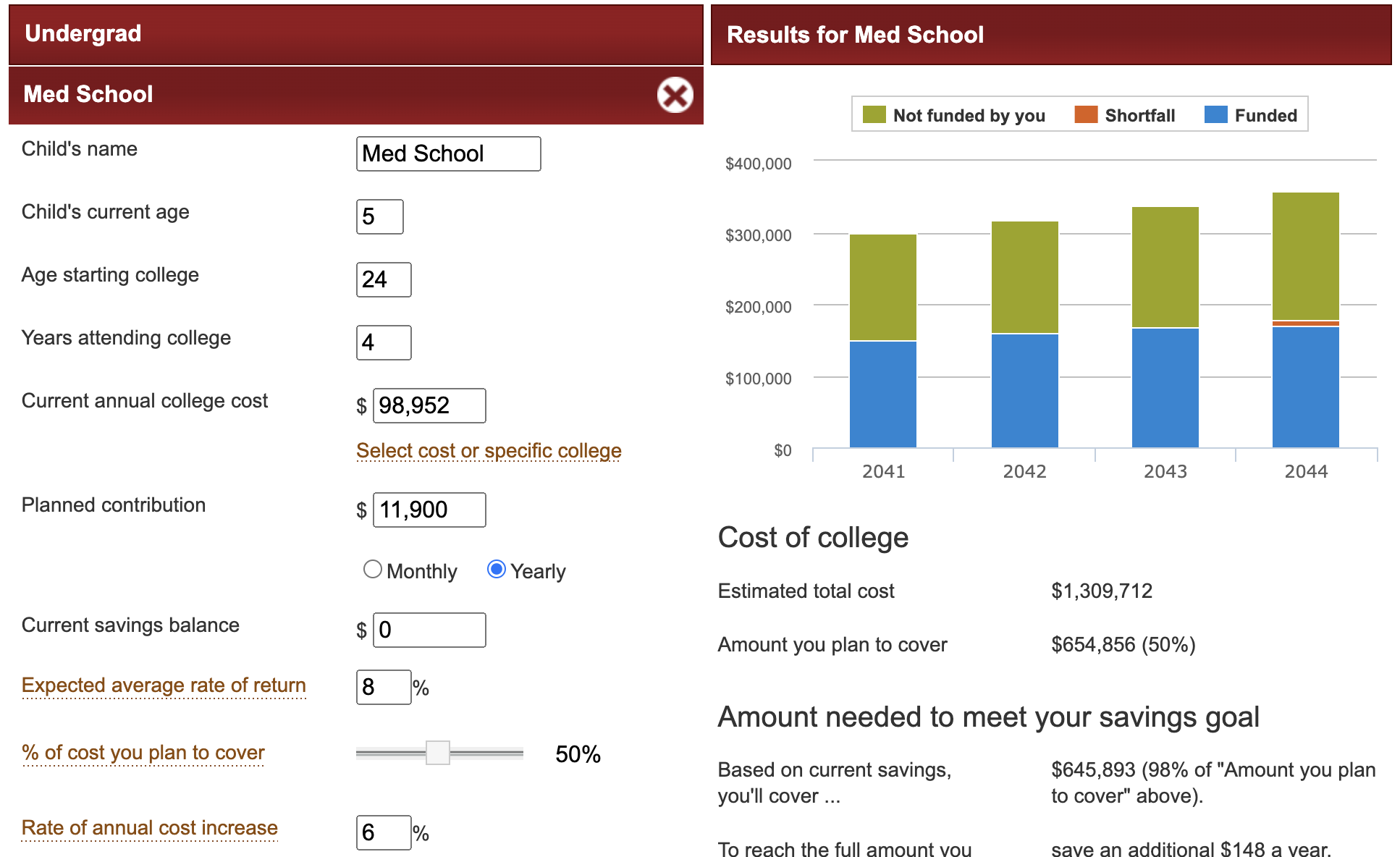The width and height of the screenshot is (1400, 857).
Task: Select the Yearly contribution radio button
Action: click(496, 570)
